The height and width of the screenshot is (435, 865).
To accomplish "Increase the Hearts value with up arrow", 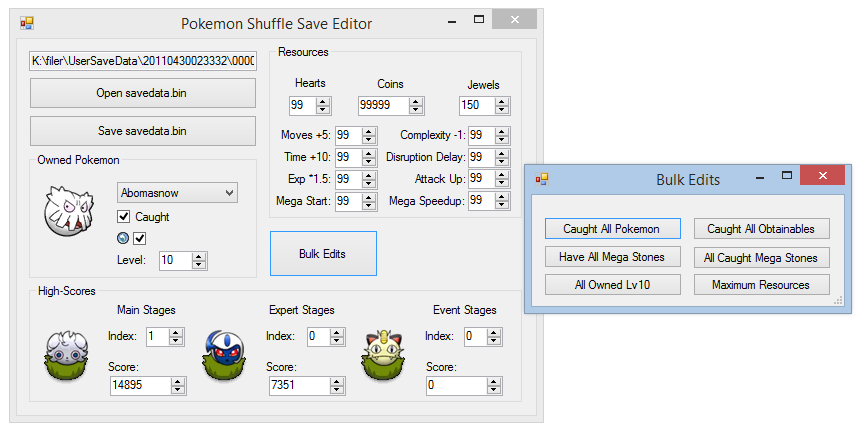I will tap(323, 101).
